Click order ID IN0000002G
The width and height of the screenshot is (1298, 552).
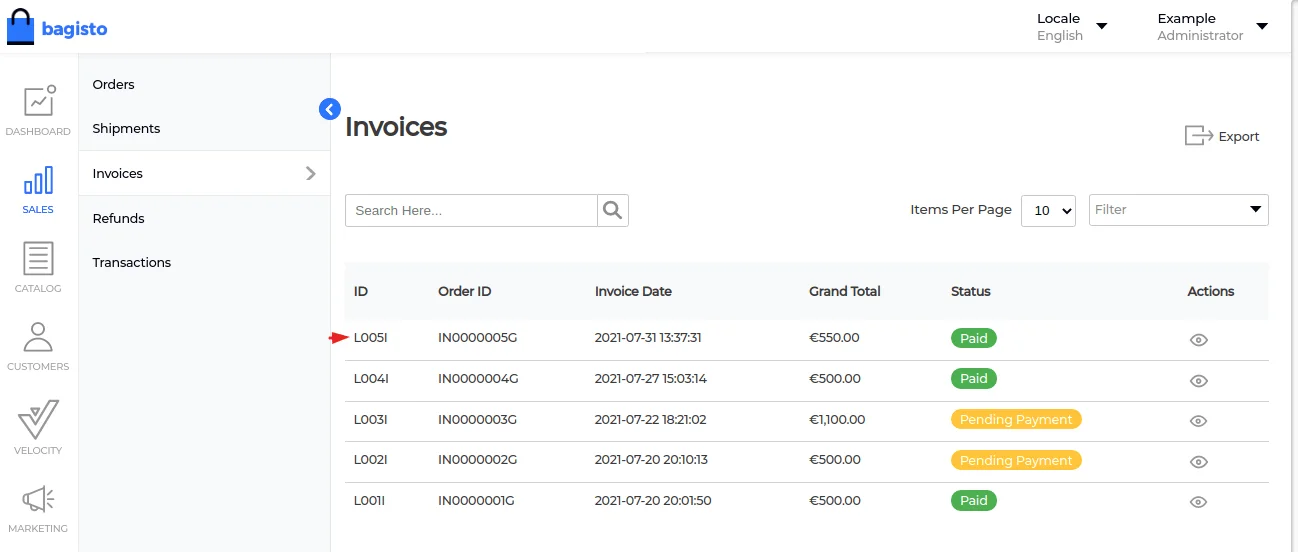pyautogui.click(x=478, y=460)
